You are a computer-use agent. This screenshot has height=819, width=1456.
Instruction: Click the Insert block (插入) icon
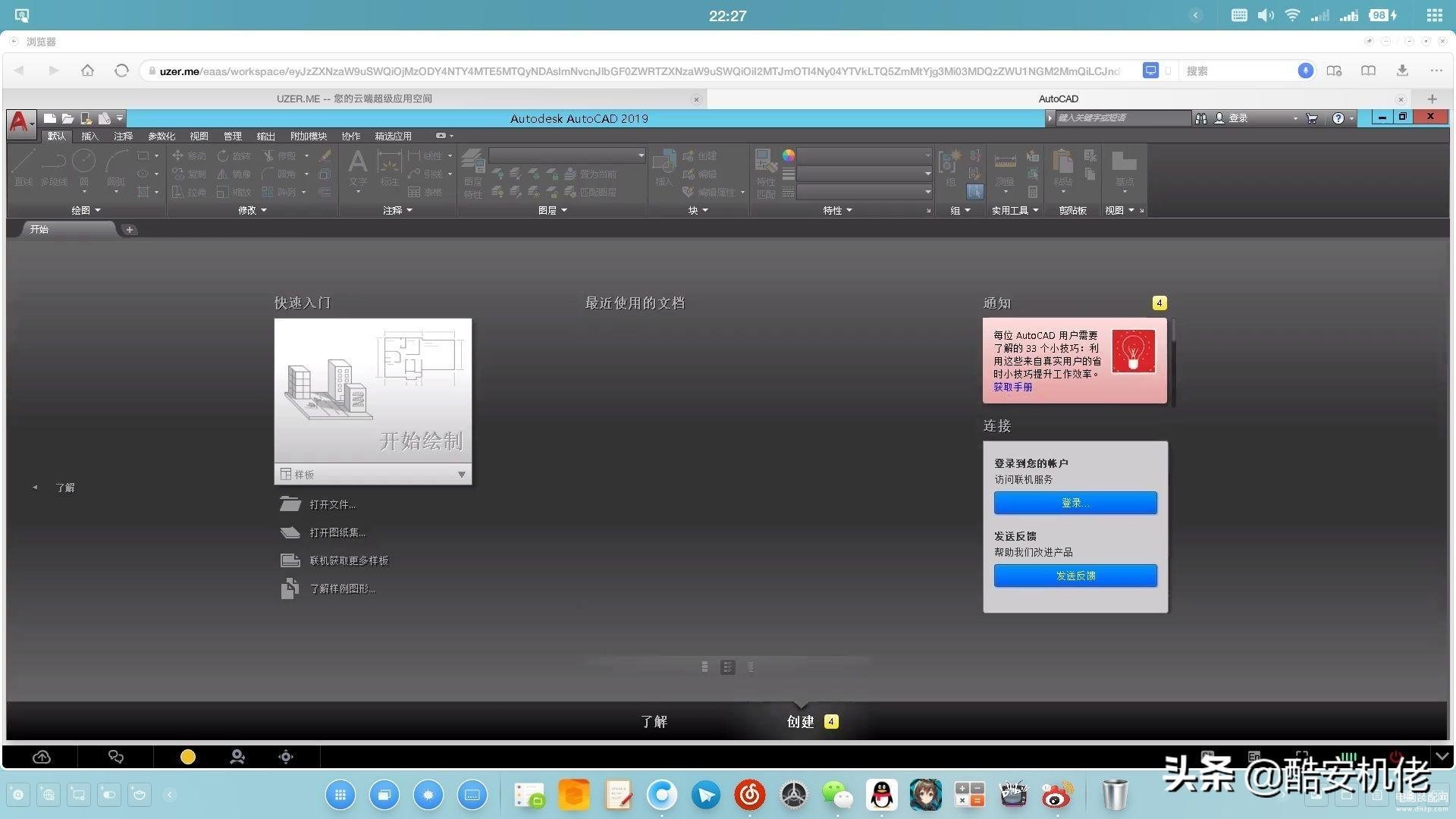point(664,168)
